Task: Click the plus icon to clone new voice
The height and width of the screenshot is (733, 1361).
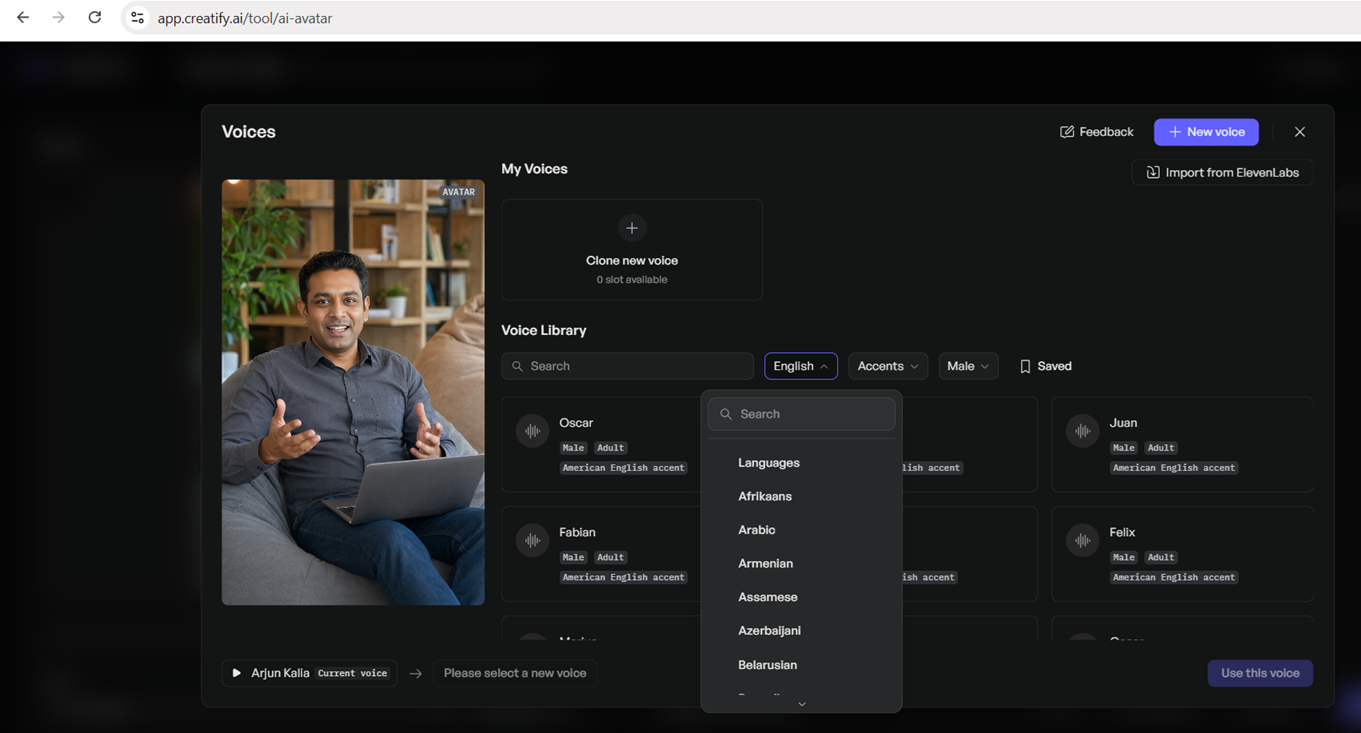Action: coord(632,228)
